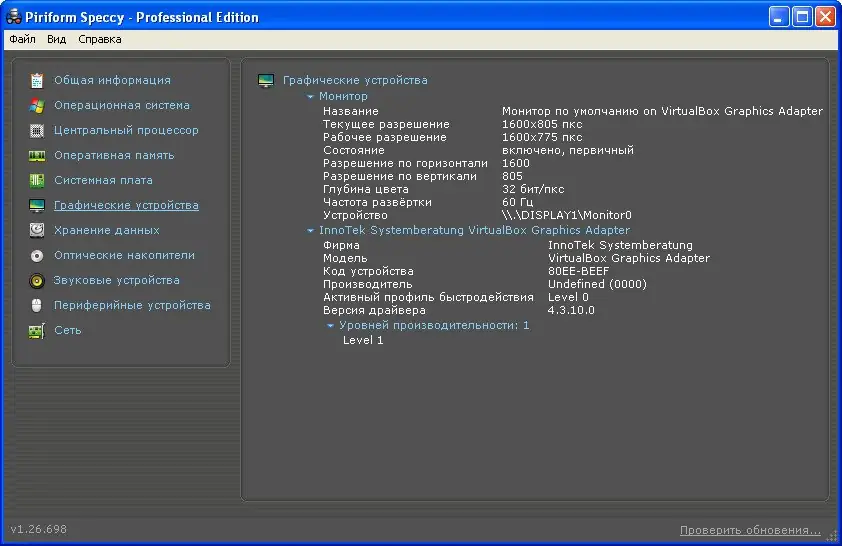Go to Системная плата section
The image size is (842, 546).
coord(103,180)
